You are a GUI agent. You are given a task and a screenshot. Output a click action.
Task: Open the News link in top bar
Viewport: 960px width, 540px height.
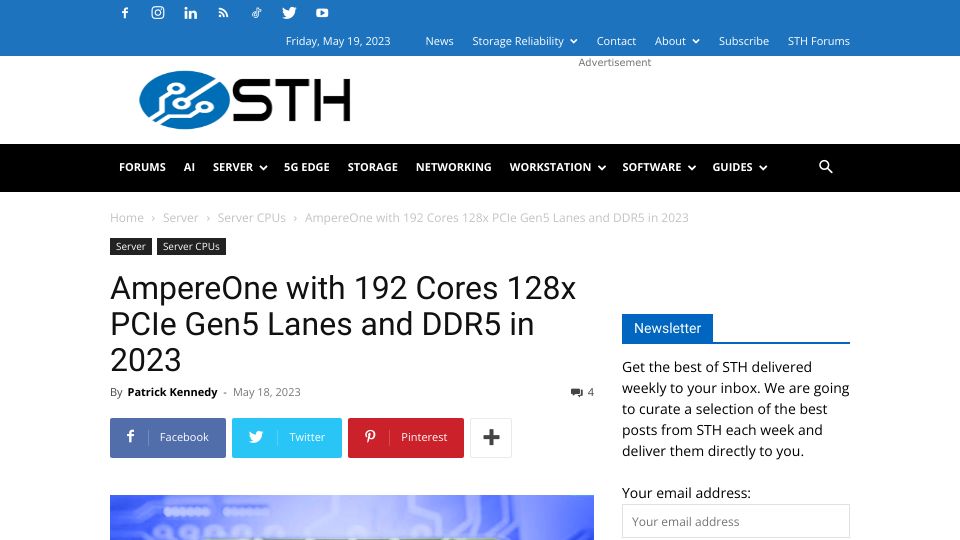440,41
